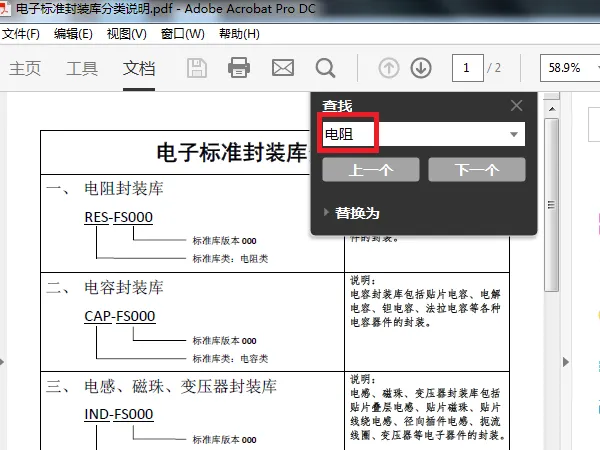
Task: Click the document title 电子标准封装库
Action: coord(232,152)
